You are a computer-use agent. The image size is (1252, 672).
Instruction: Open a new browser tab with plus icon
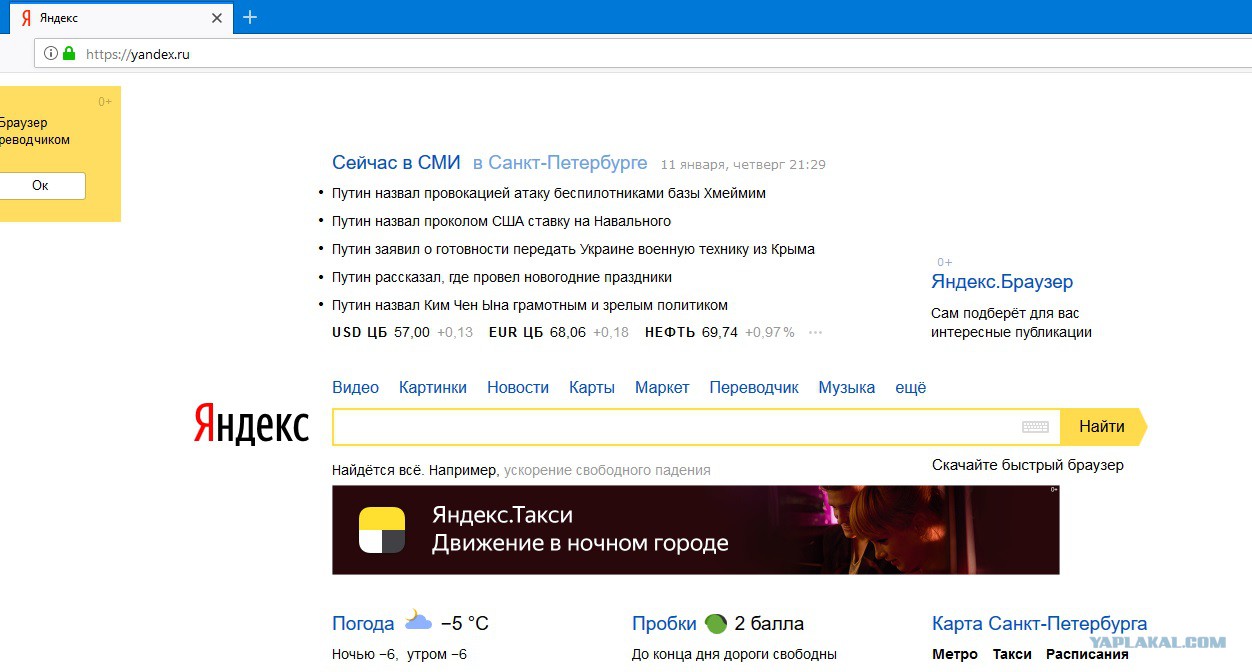click(250, 17)
